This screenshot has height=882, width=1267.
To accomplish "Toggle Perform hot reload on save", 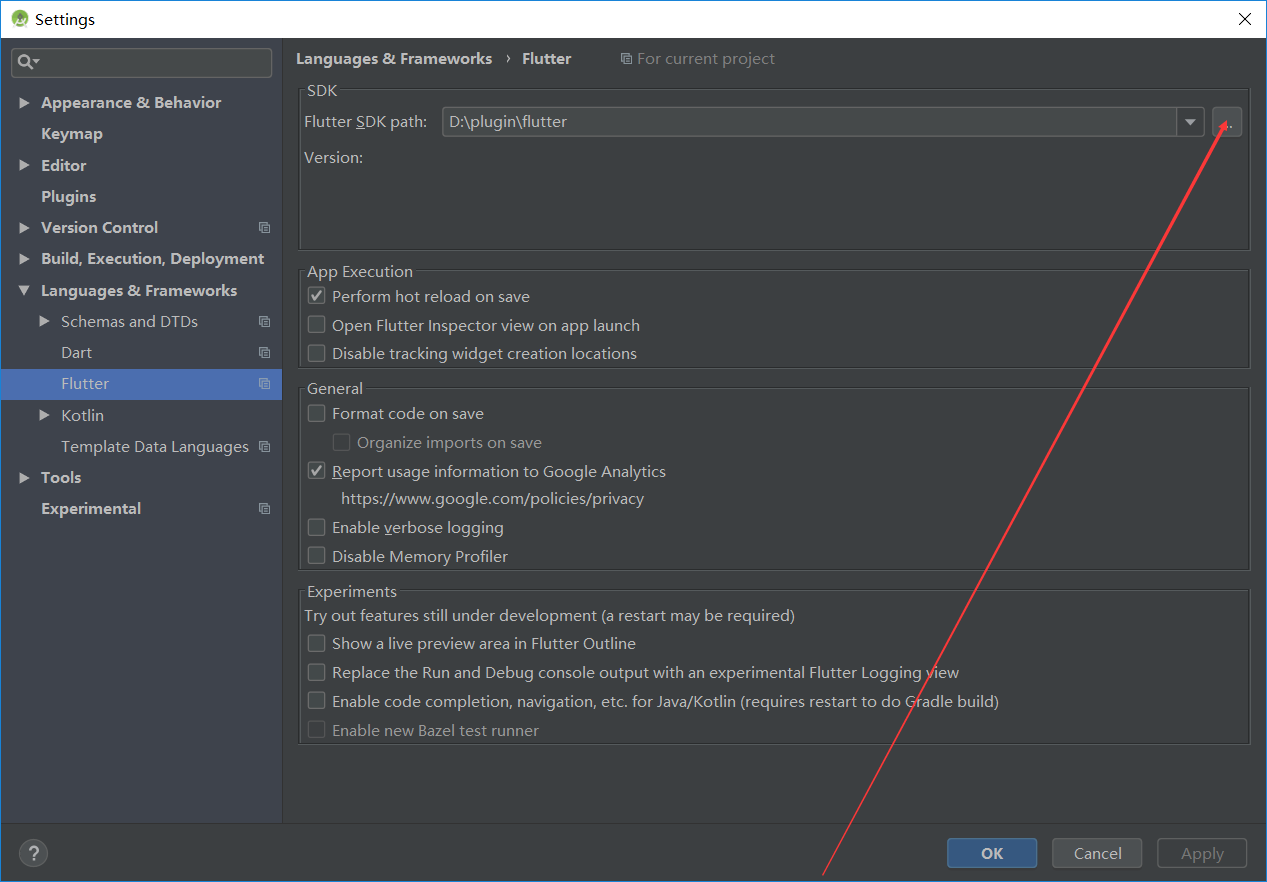I will [x=316, y=296].
